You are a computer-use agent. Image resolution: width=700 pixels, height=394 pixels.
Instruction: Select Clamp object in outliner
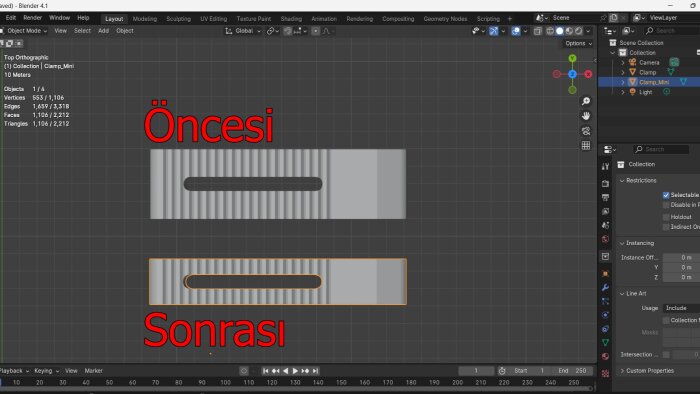(647, 72)
